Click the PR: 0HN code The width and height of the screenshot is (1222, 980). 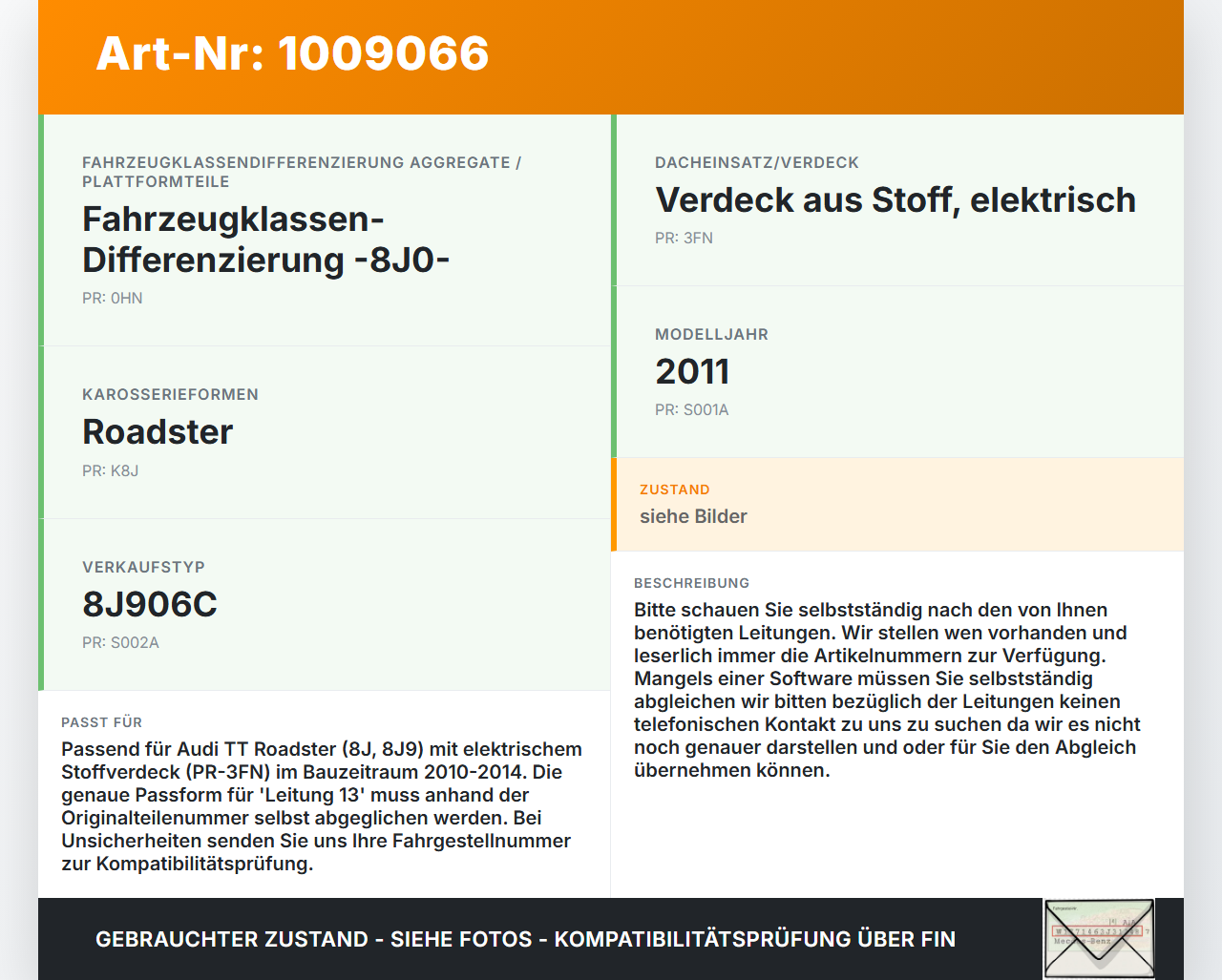point(113,299)
